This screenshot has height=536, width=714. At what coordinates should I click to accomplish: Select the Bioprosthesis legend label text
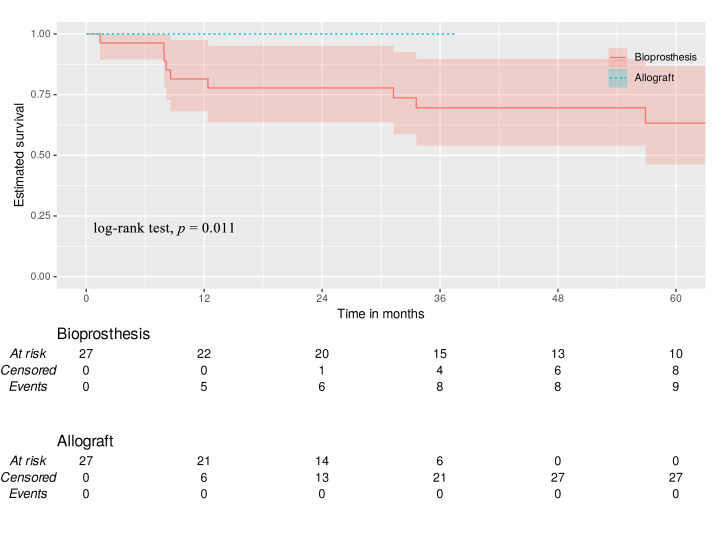tap(666, 57)
